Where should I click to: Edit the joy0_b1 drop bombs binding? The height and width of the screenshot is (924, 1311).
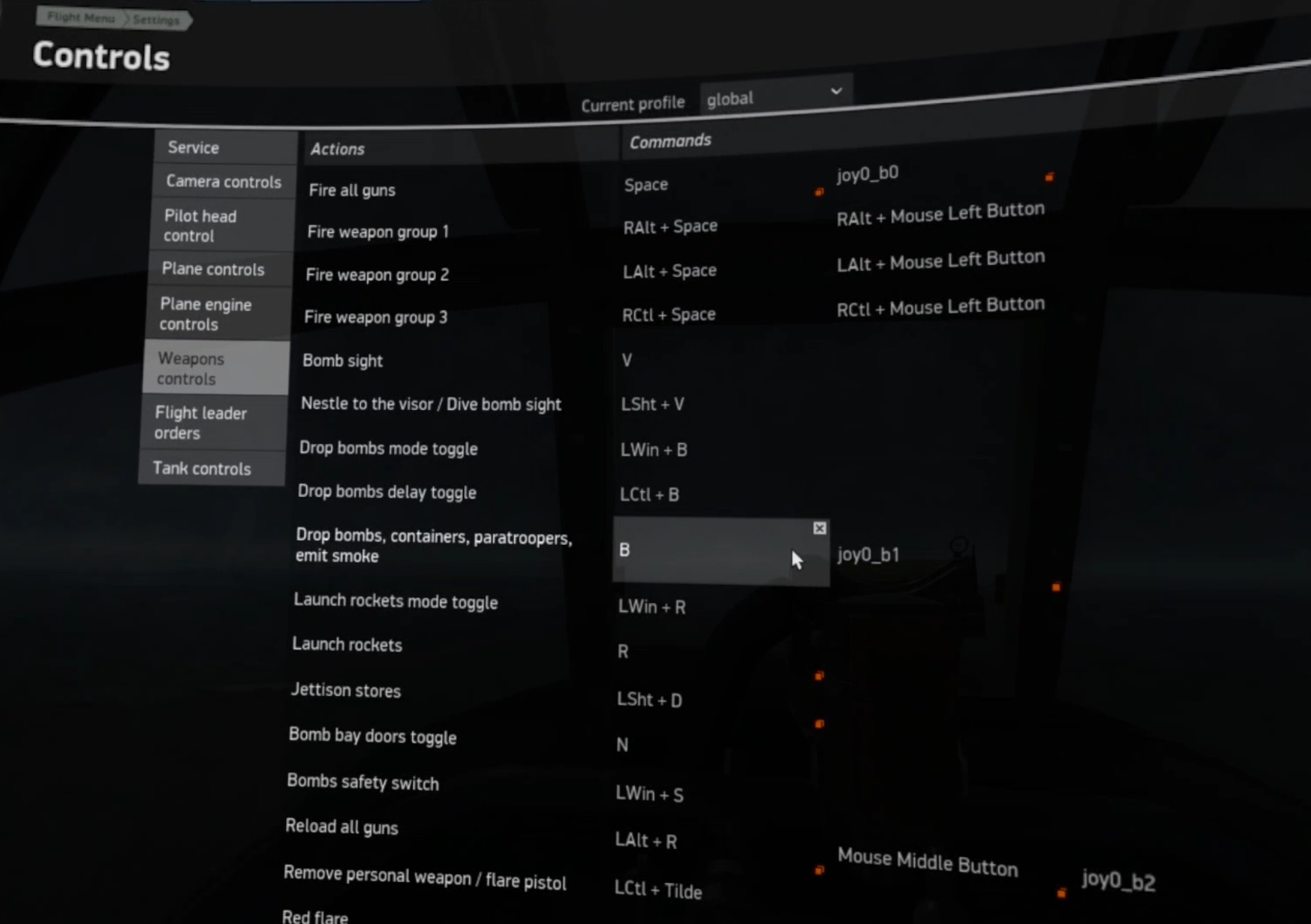(868, 554)
